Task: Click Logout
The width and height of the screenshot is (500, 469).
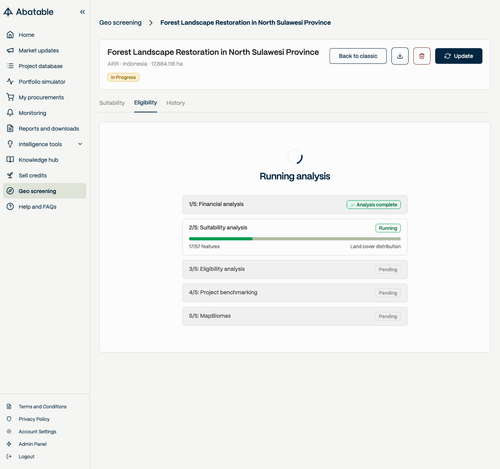Action: 27,457
